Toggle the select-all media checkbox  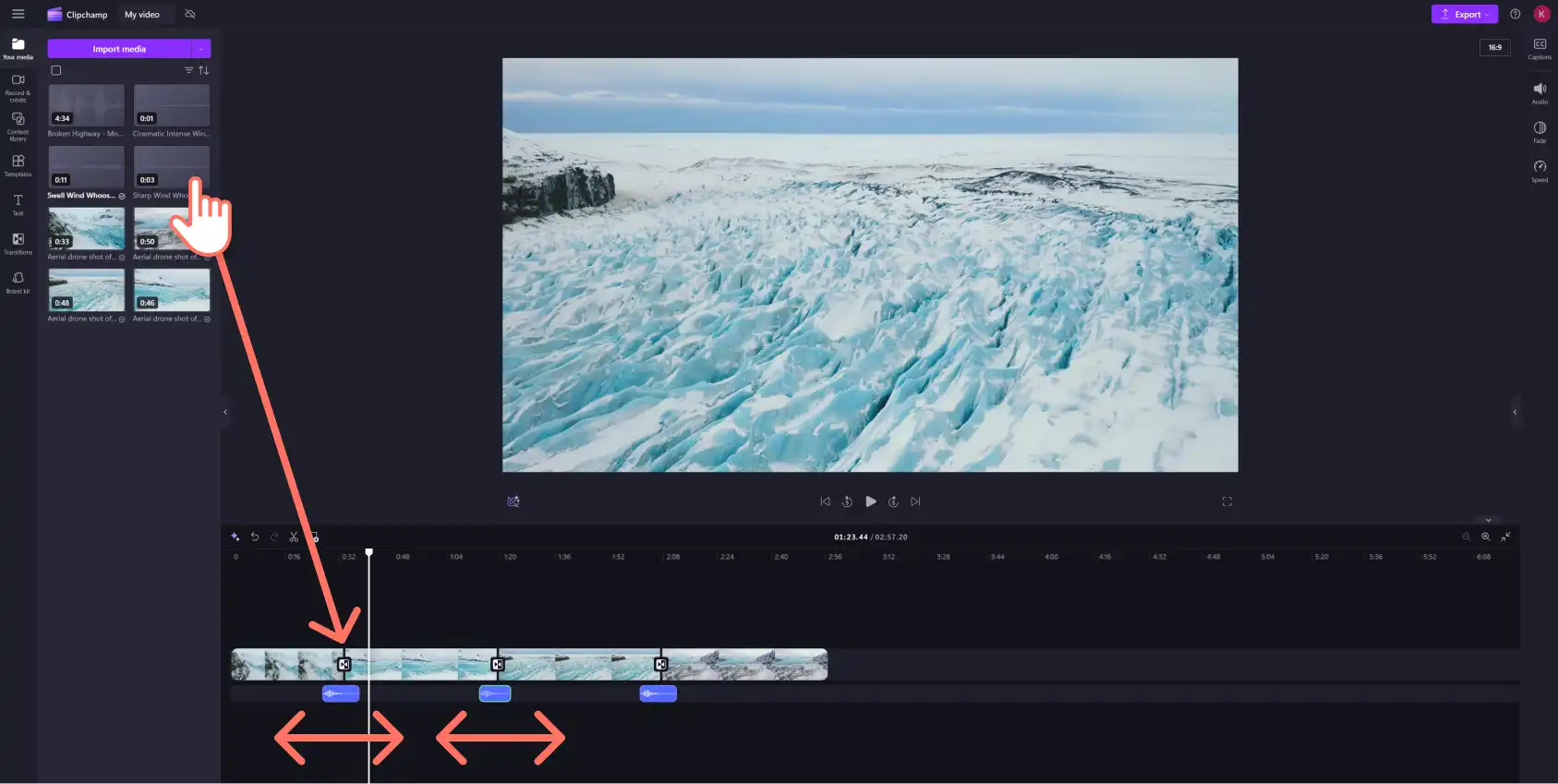[x=56, y=70]
